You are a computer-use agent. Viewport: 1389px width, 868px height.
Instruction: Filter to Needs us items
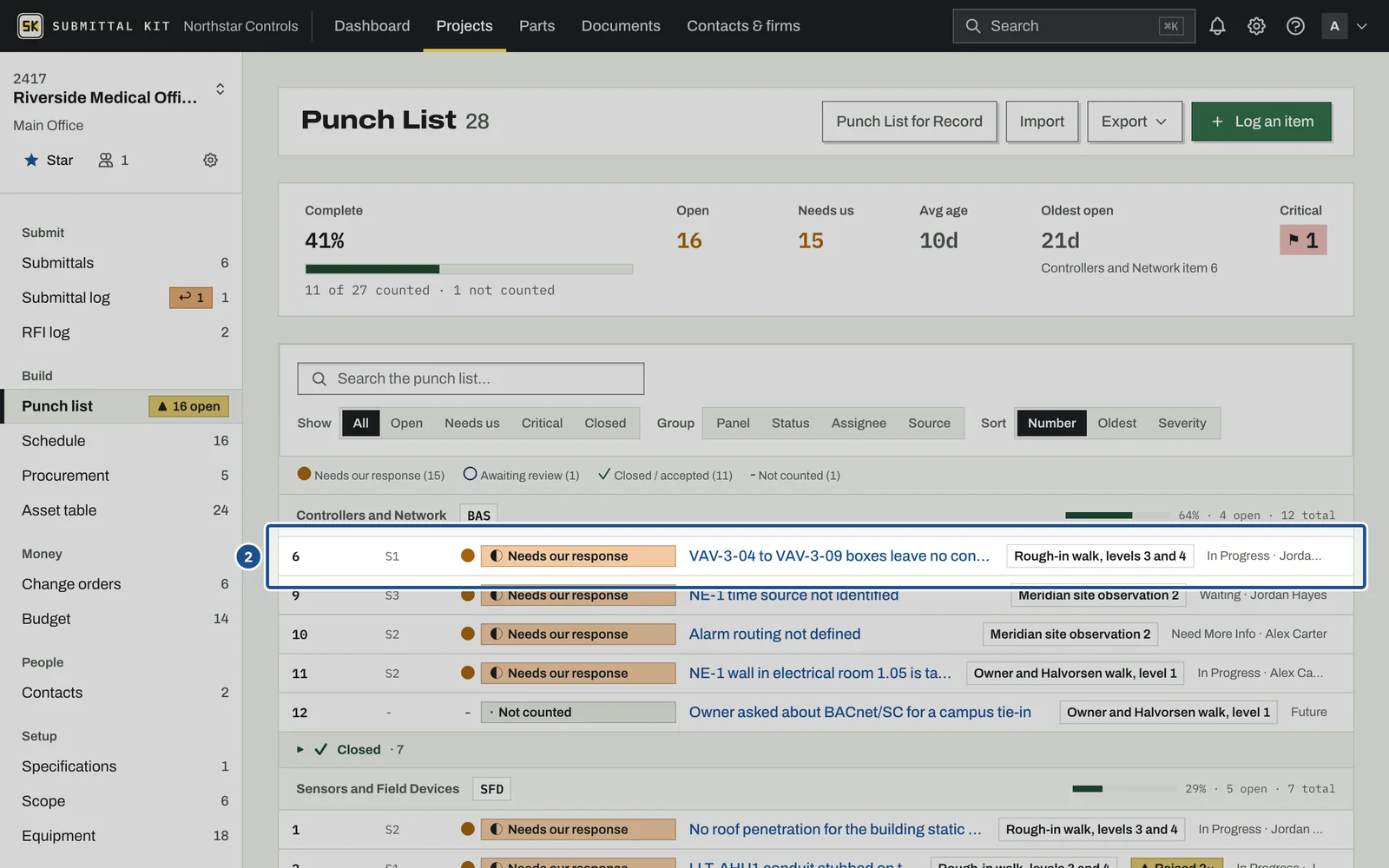click(x=472, y=424)
